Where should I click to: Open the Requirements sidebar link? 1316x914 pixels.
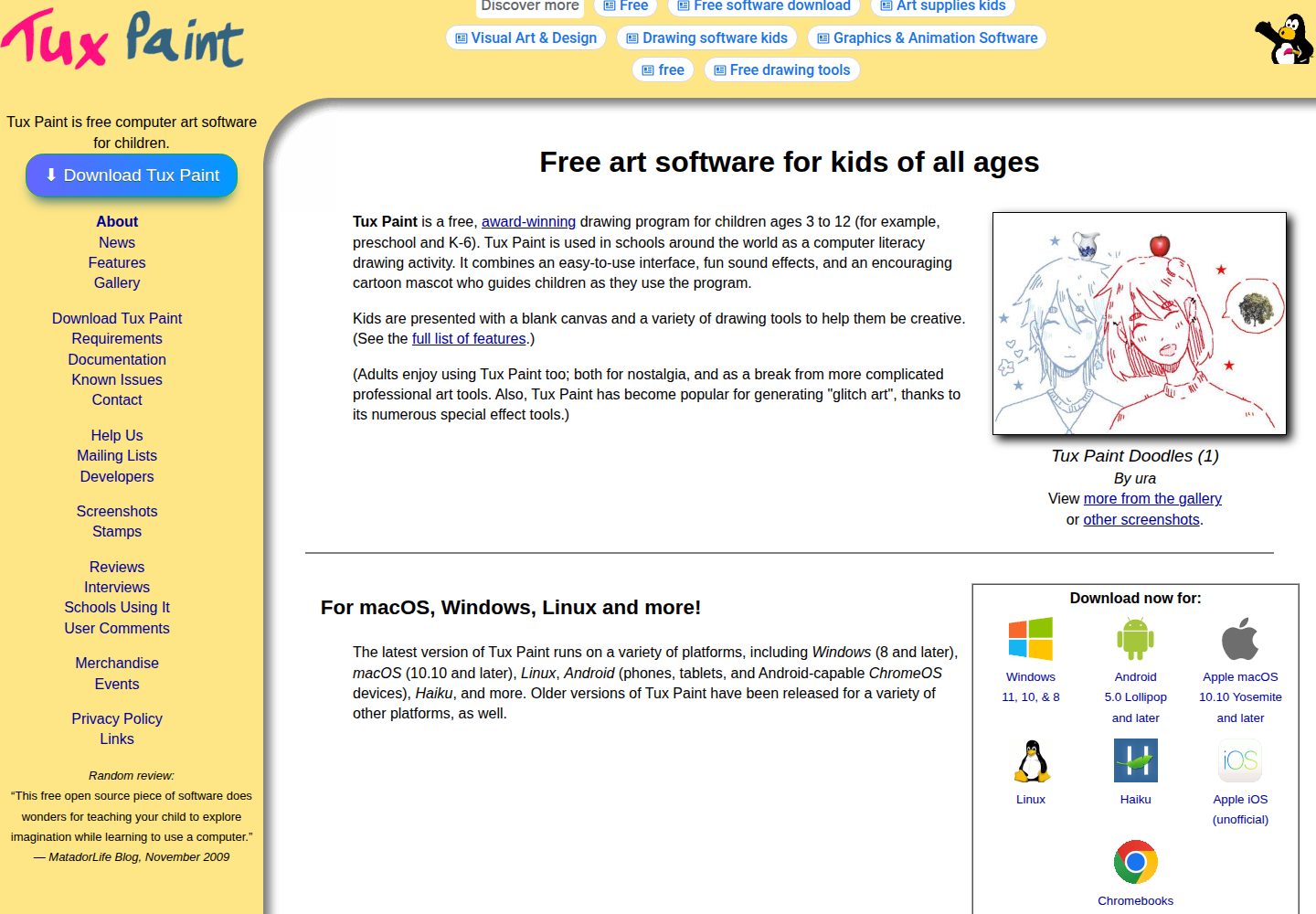point(117,338)
